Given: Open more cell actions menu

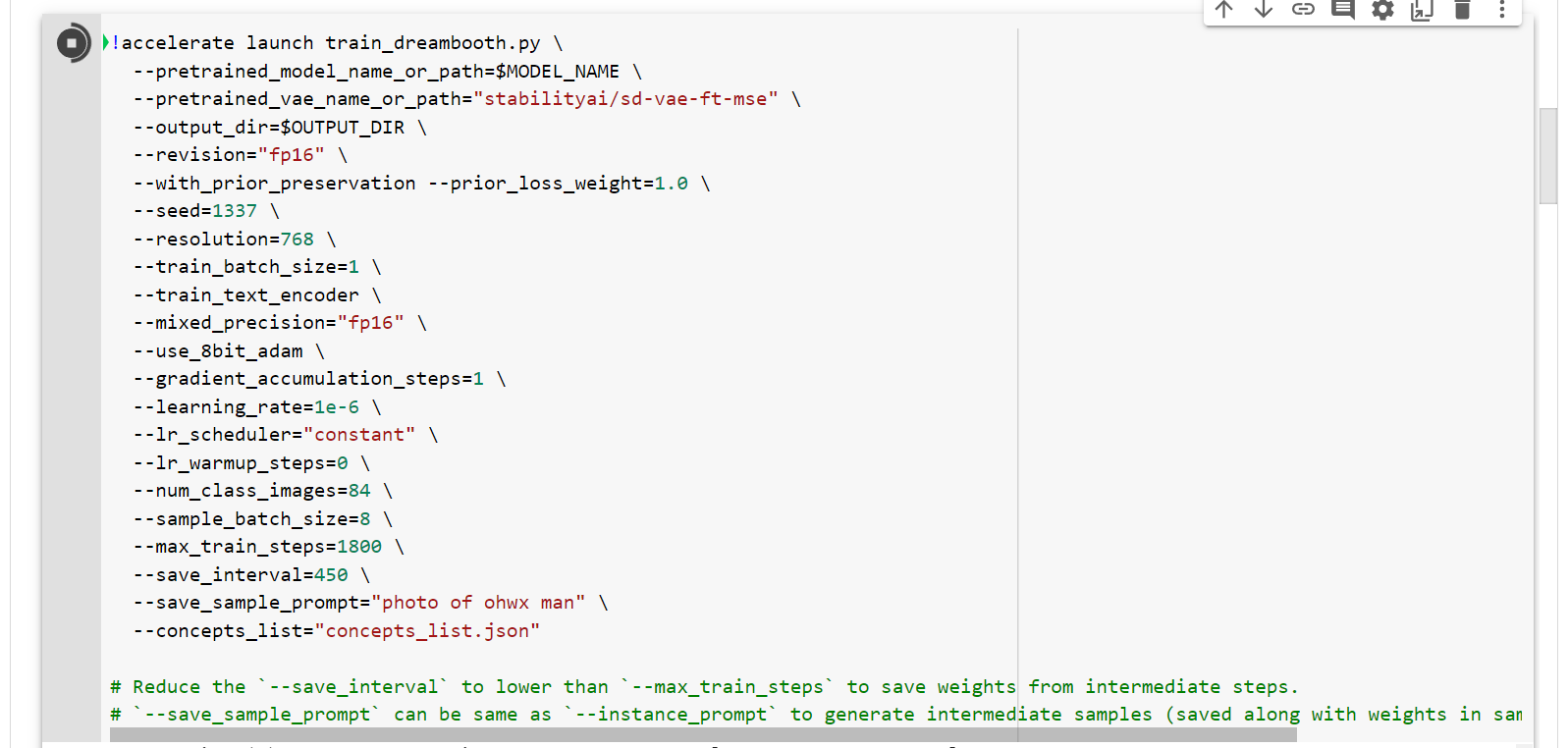Looking at the screenshot, I should coord(1501,10).
